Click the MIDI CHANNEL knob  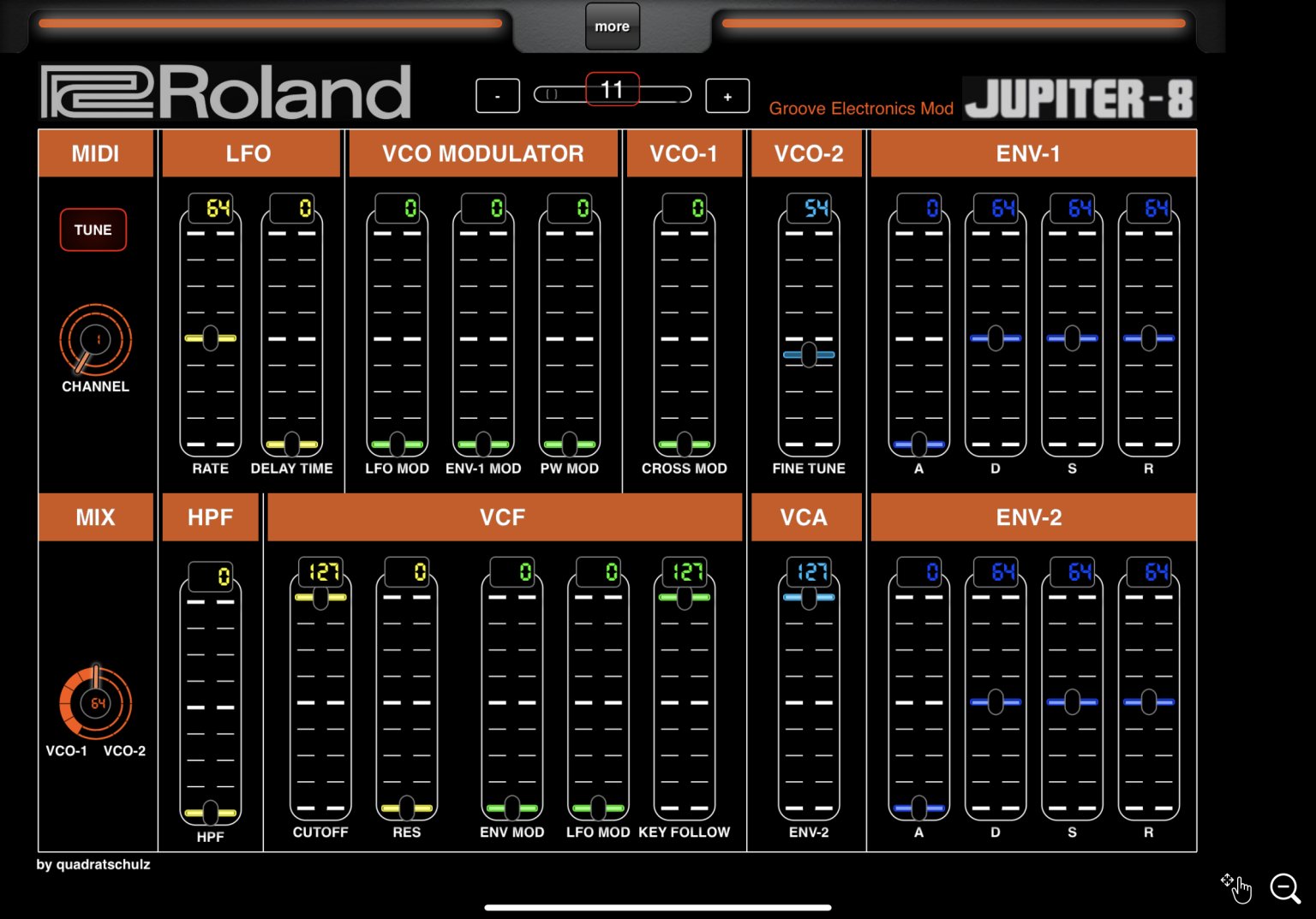point(95,339)
